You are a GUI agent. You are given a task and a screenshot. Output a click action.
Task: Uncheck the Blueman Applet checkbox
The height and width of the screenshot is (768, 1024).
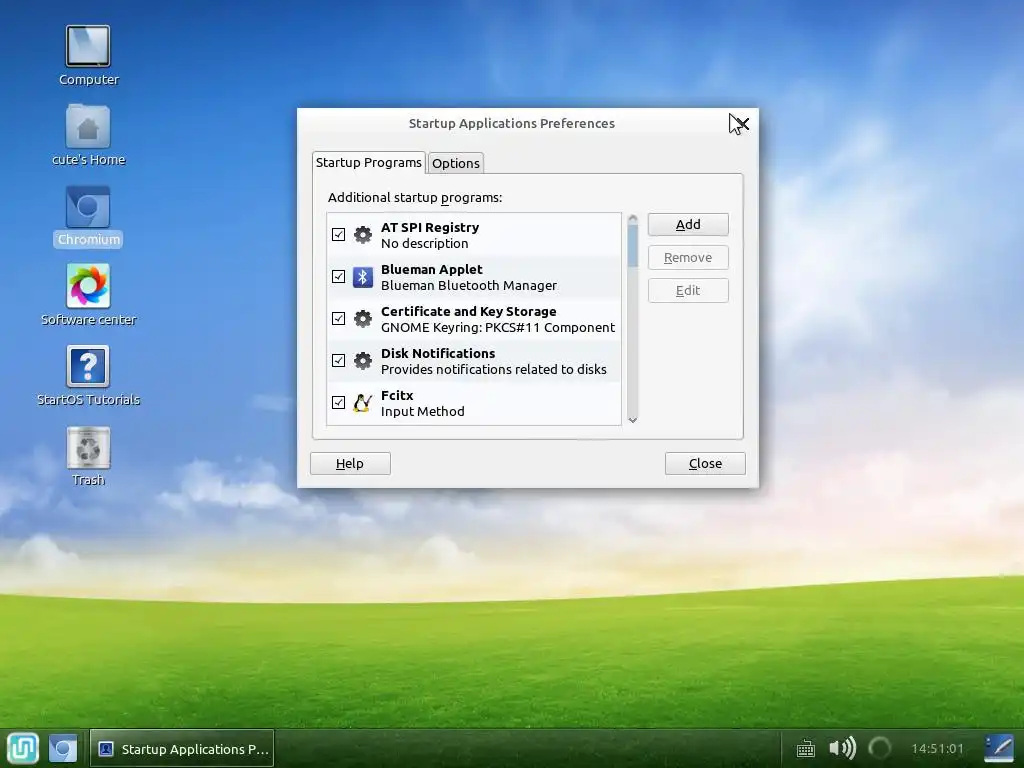[x=338, y=277]
